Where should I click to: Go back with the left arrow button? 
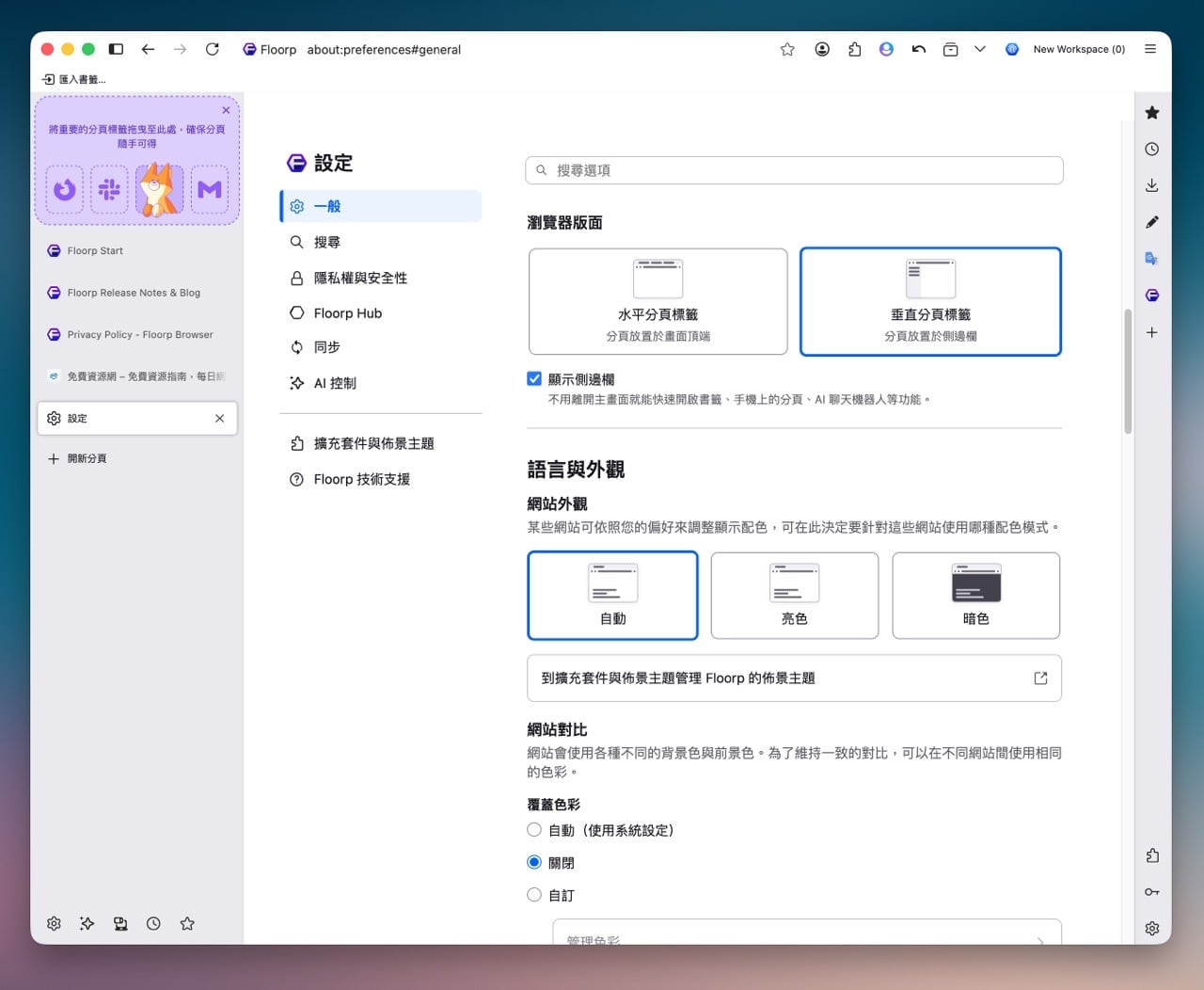(148, 49)
